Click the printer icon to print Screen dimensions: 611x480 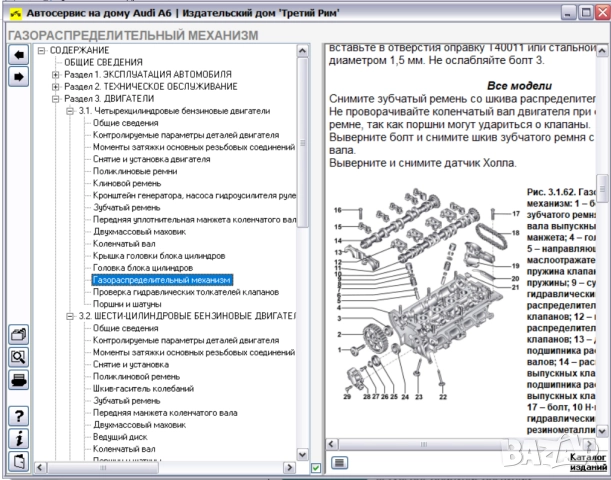(17, 380)
